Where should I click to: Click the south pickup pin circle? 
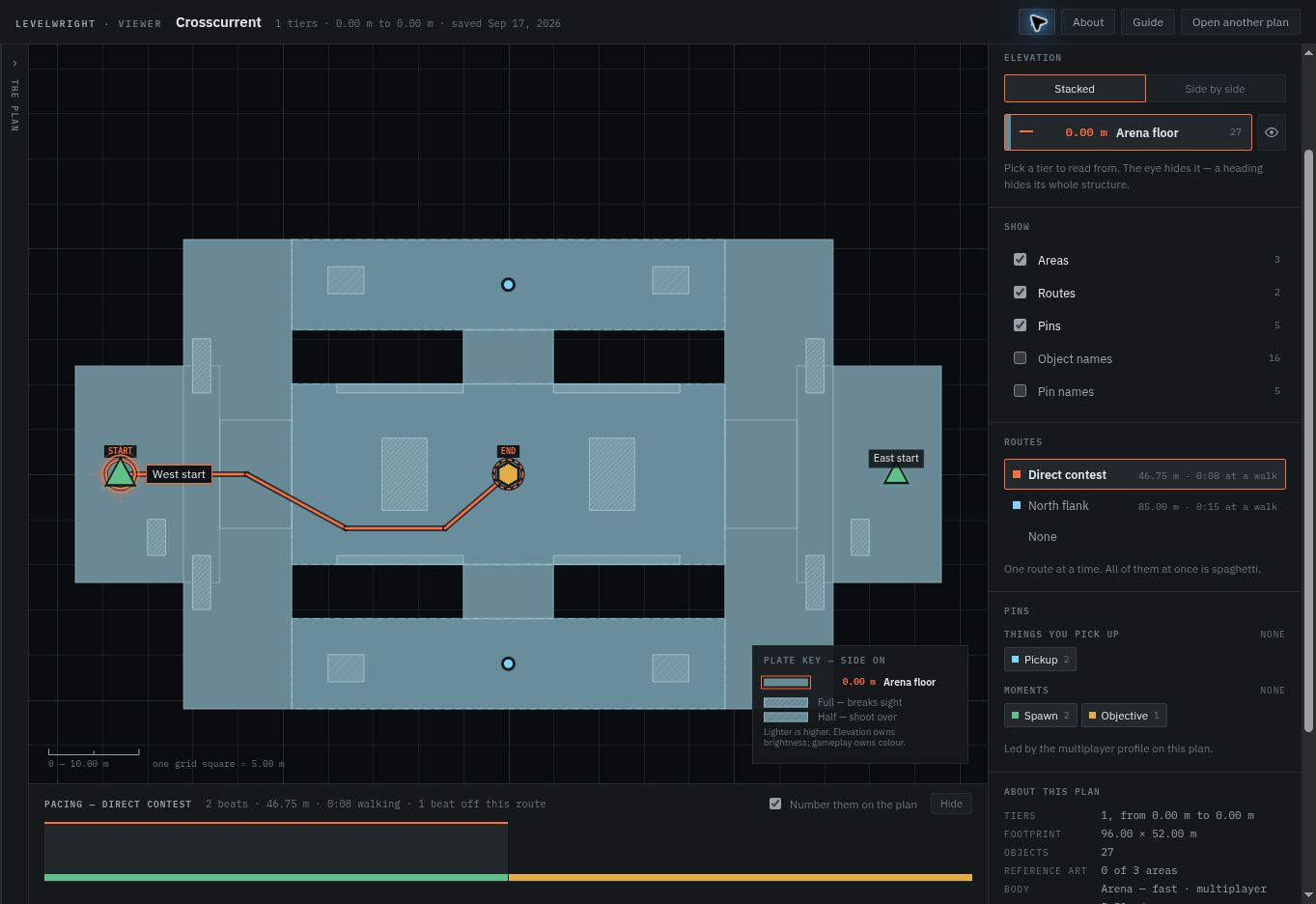click(x=508, y=664)
